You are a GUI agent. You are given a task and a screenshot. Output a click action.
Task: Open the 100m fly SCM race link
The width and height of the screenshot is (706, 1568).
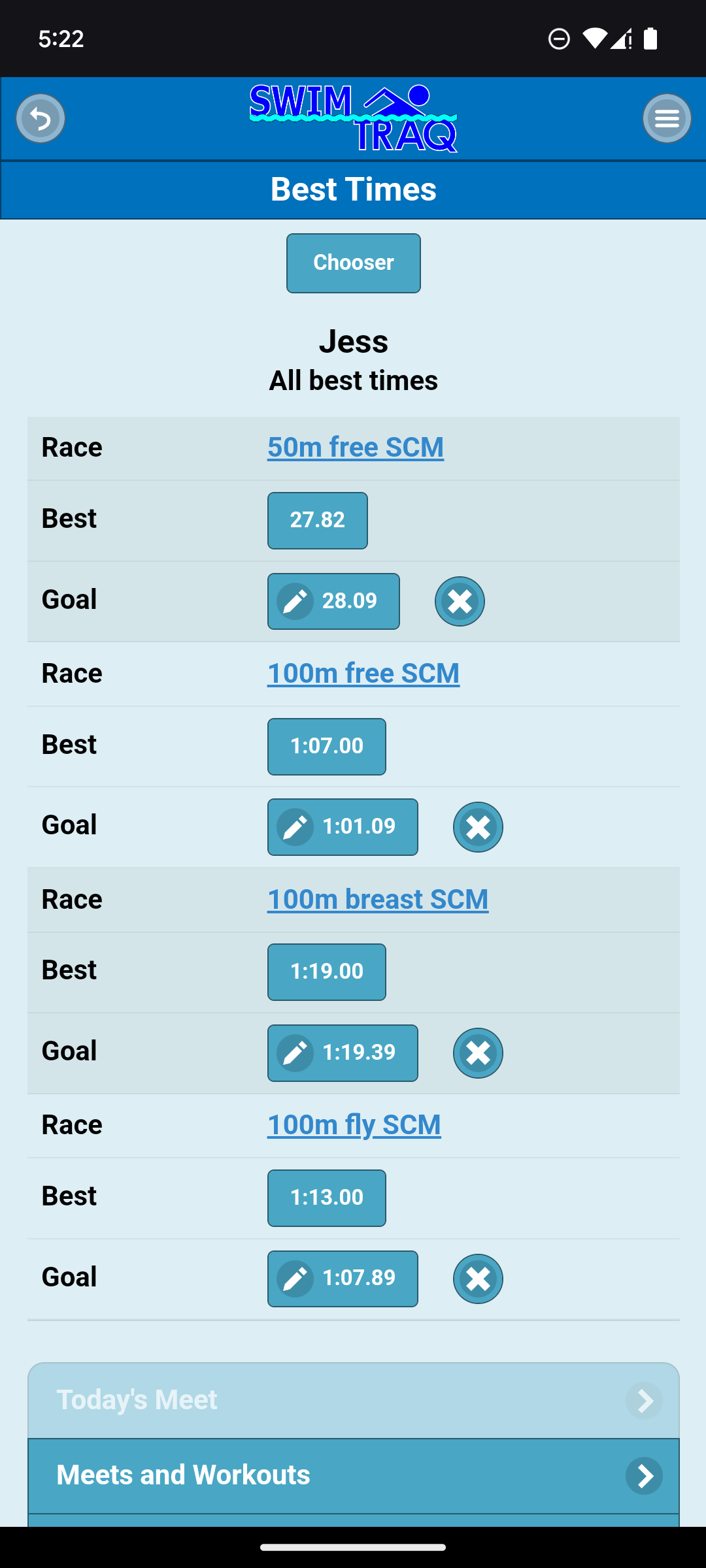click(x=354, y=1125)
